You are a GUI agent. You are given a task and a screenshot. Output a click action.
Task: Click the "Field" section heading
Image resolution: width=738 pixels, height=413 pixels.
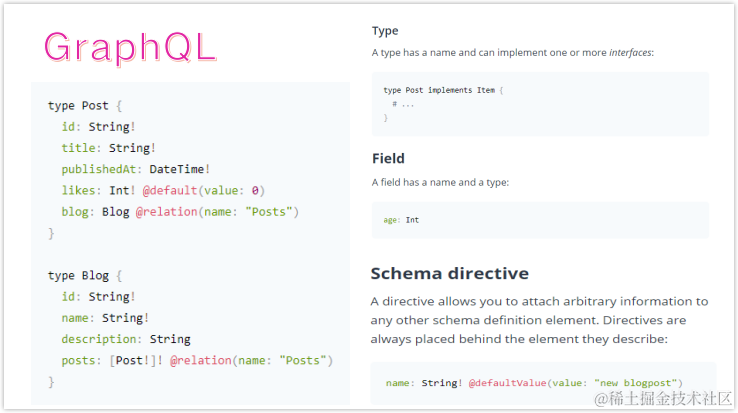click(388, 158)
